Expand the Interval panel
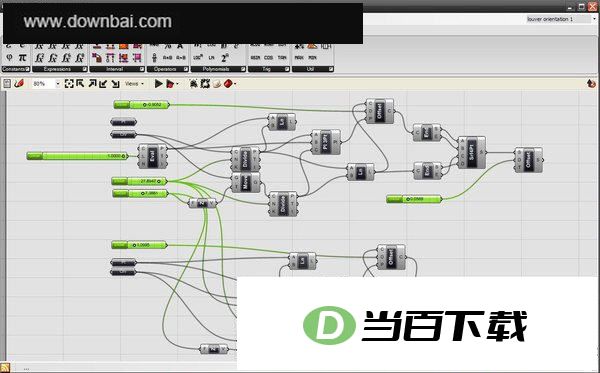This screenshot has width=600, height=373. 142,69
